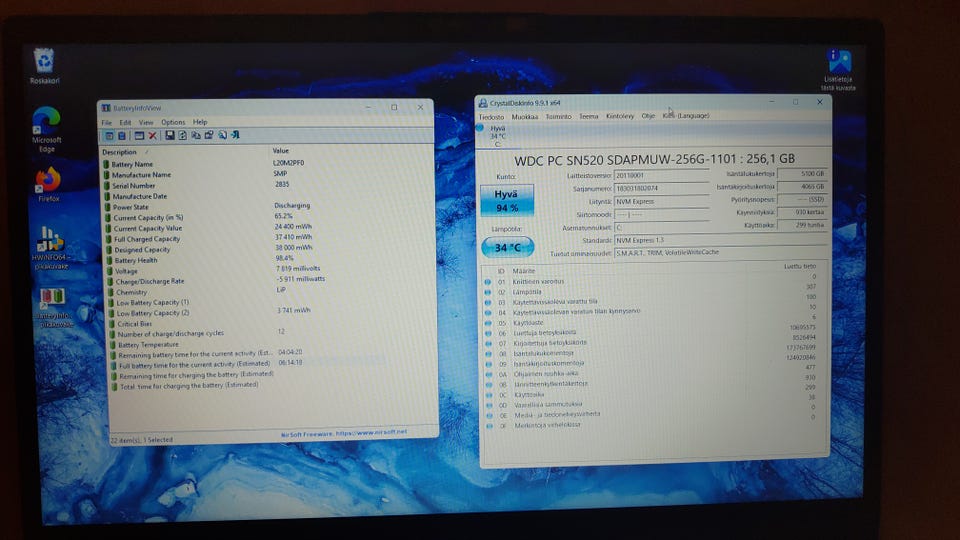Select the Designed Capacity row
Viewport: 960px width, 540px height.
tap(268, 249)
